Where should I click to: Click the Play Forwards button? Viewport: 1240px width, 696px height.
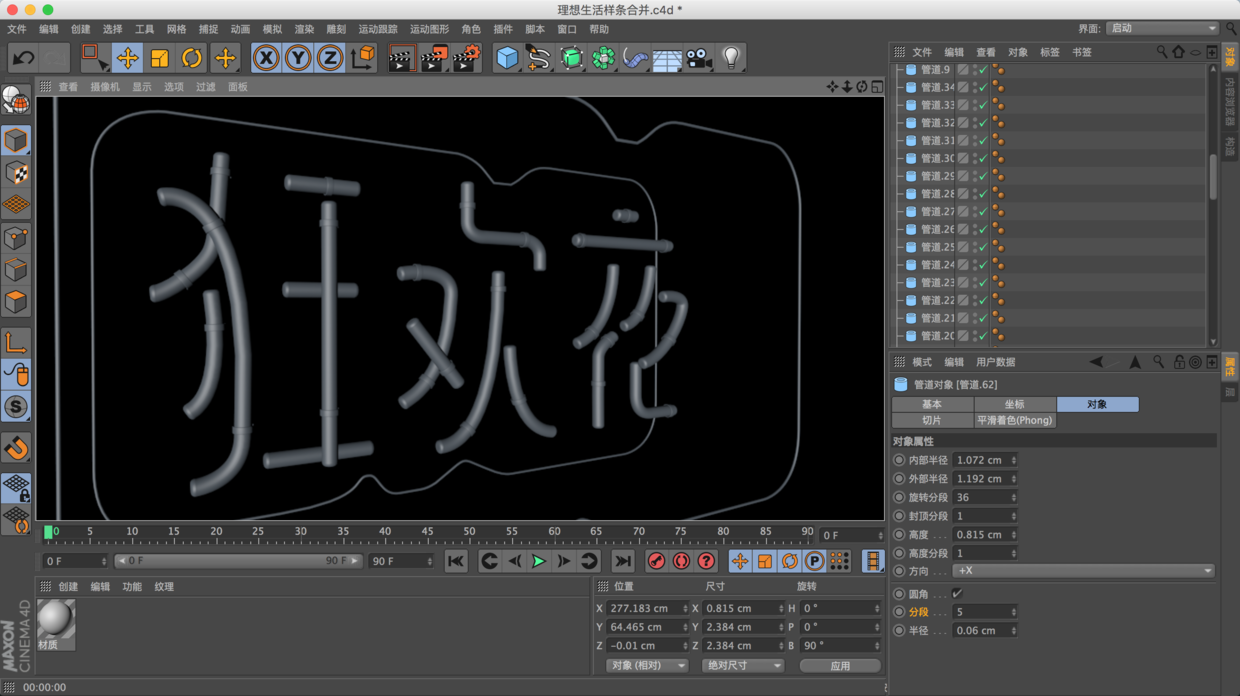pyautogui.click(x=539, y=562)
